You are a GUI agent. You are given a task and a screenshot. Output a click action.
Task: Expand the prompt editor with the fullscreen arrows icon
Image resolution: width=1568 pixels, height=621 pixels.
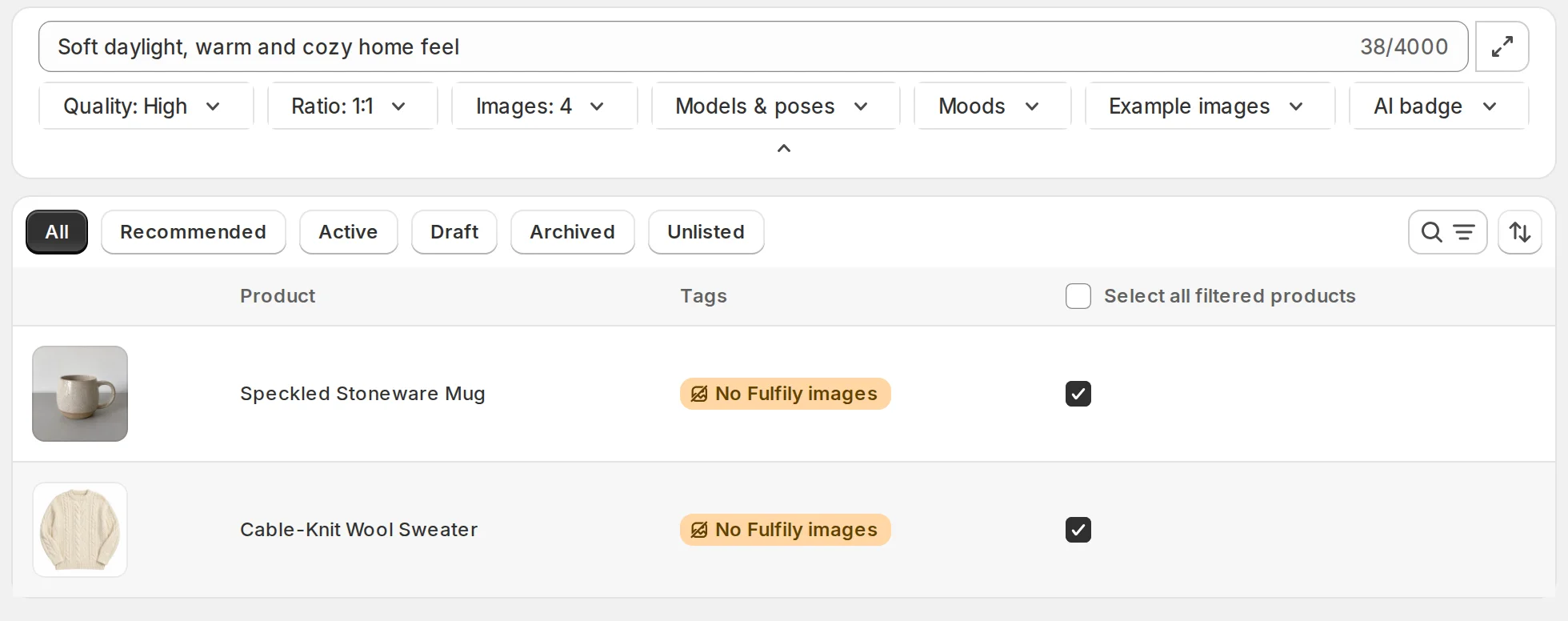(1502, 46)
